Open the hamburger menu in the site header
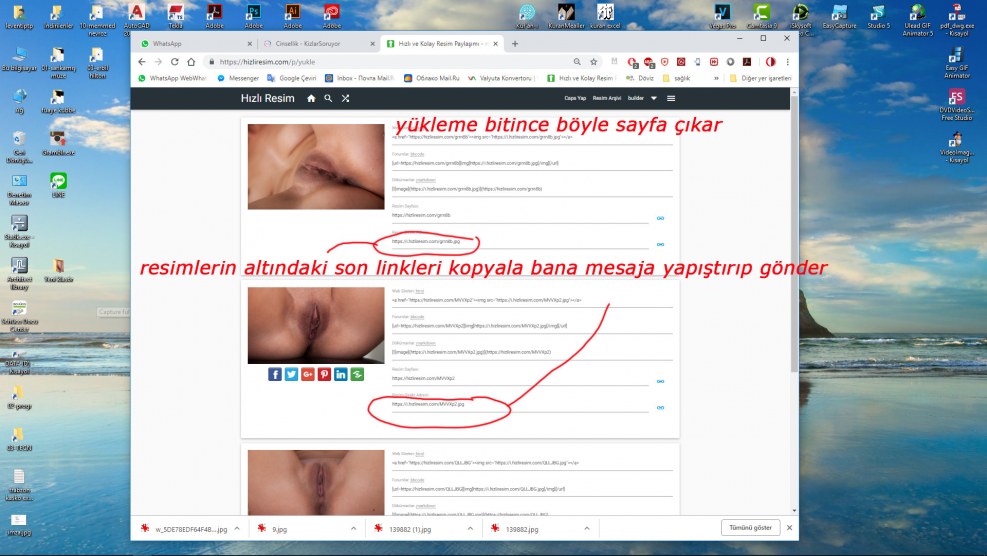This screenshot has width=987, height=556. pos(671,99)
